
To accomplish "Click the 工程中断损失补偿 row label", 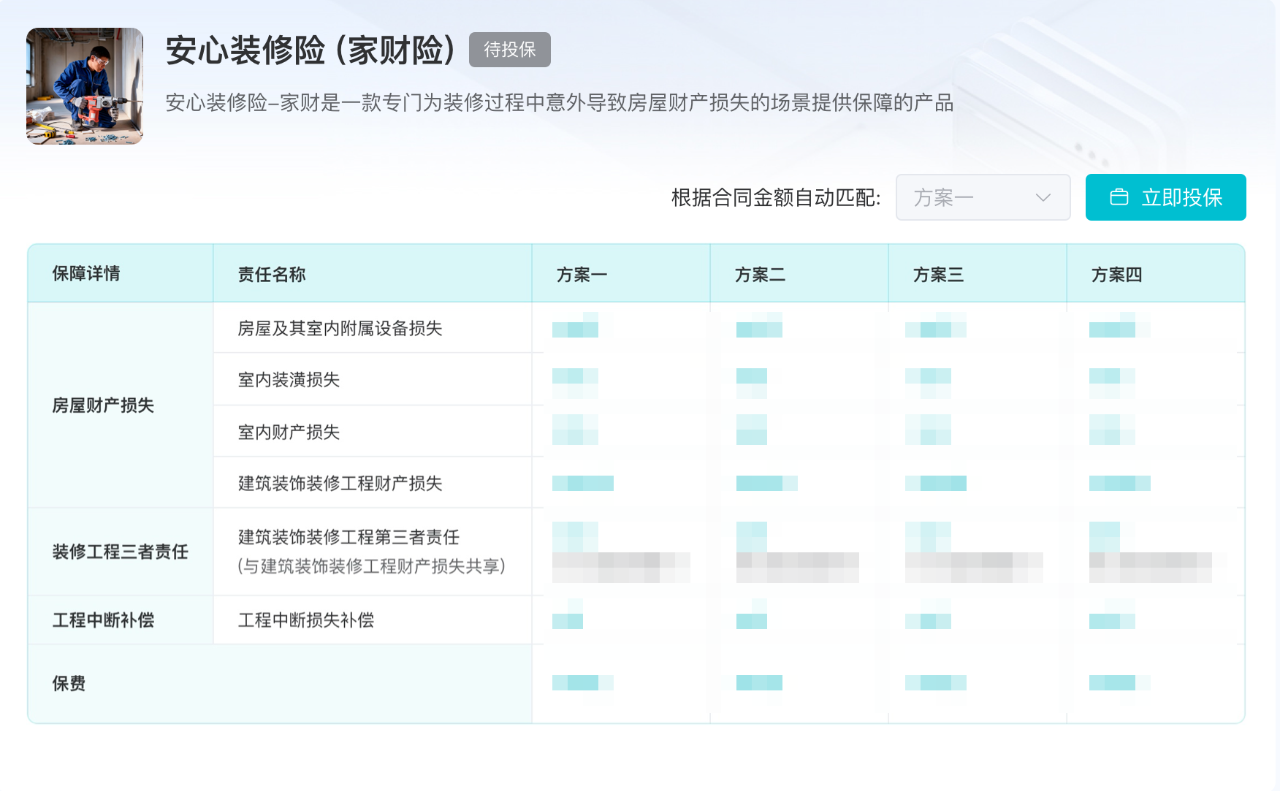I will [306, 620].
